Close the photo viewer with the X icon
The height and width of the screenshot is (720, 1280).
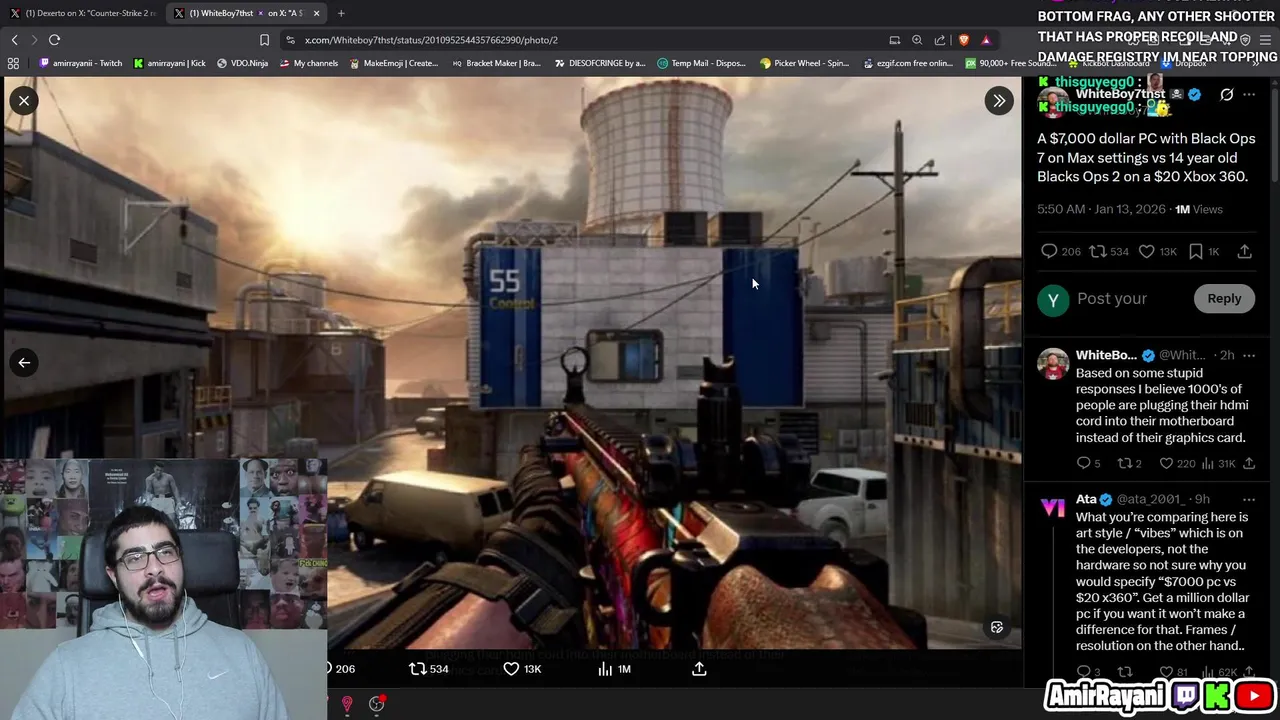click(24, 100)
